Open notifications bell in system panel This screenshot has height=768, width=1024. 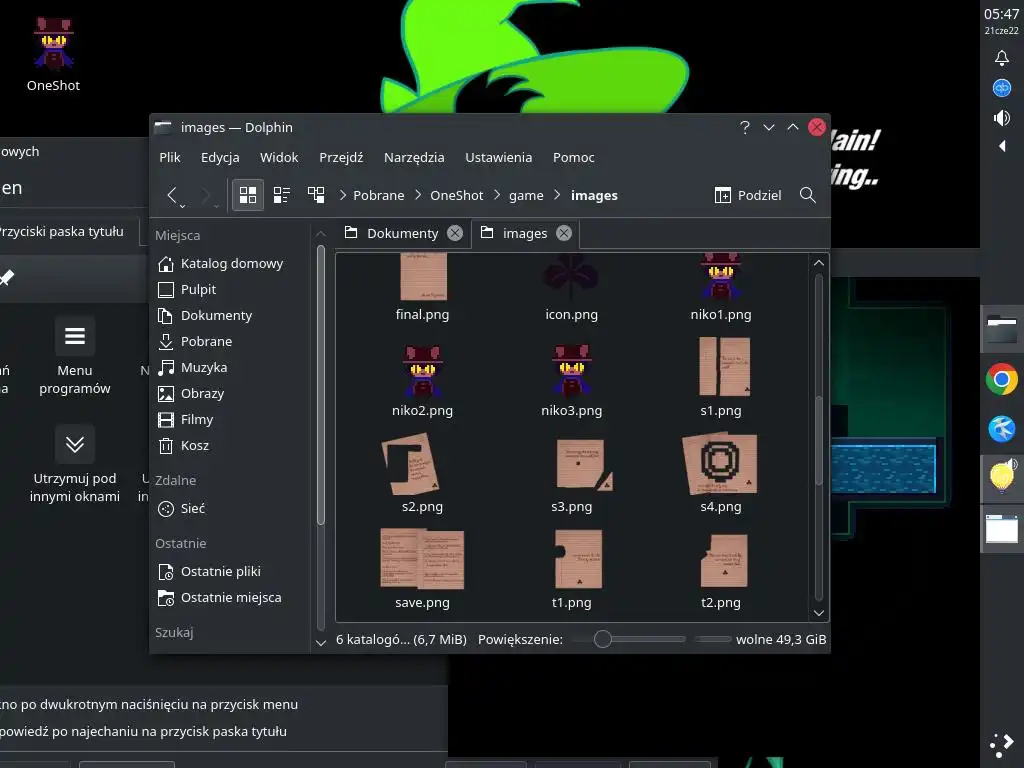tap(1002, 58)
